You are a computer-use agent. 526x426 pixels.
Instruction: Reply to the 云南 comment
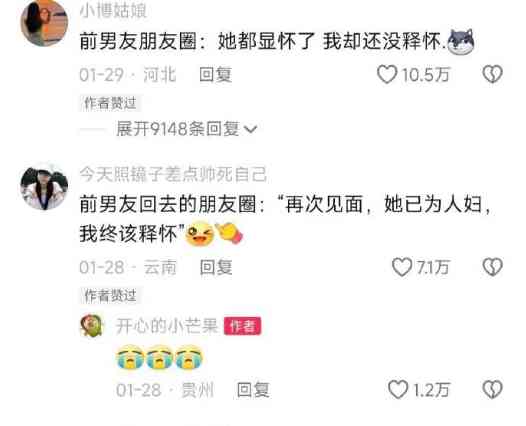tap(216, 267)
